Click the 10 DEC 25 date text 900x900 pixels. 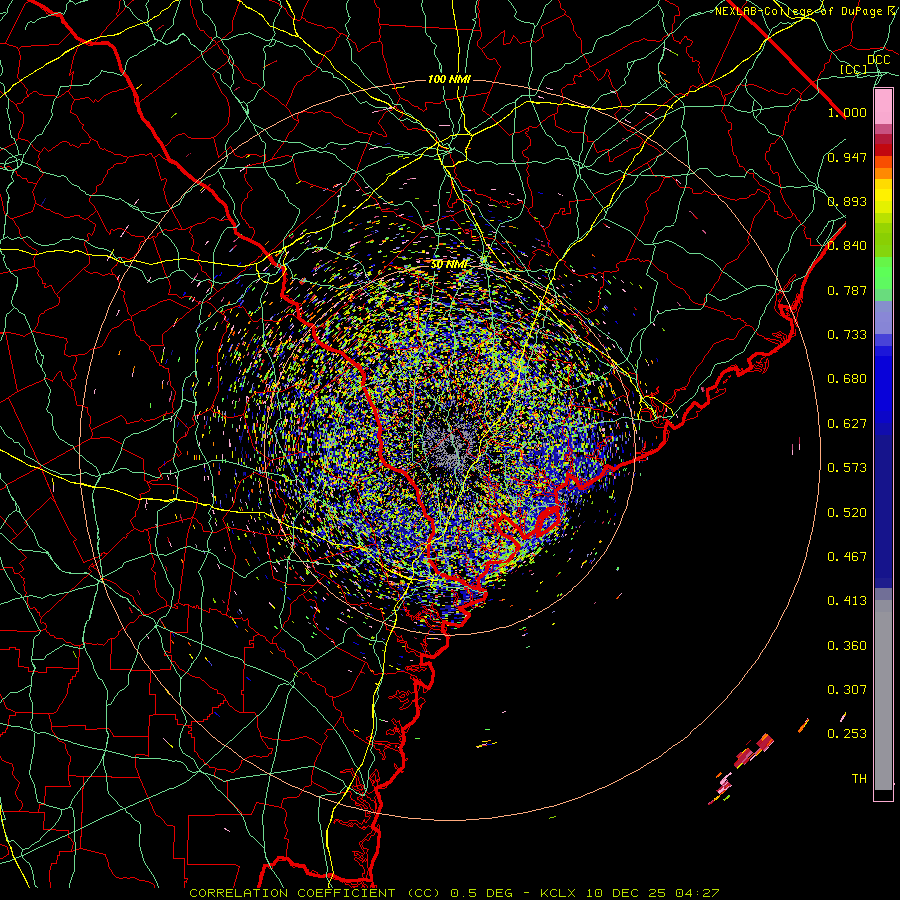[x=626, y=893]
